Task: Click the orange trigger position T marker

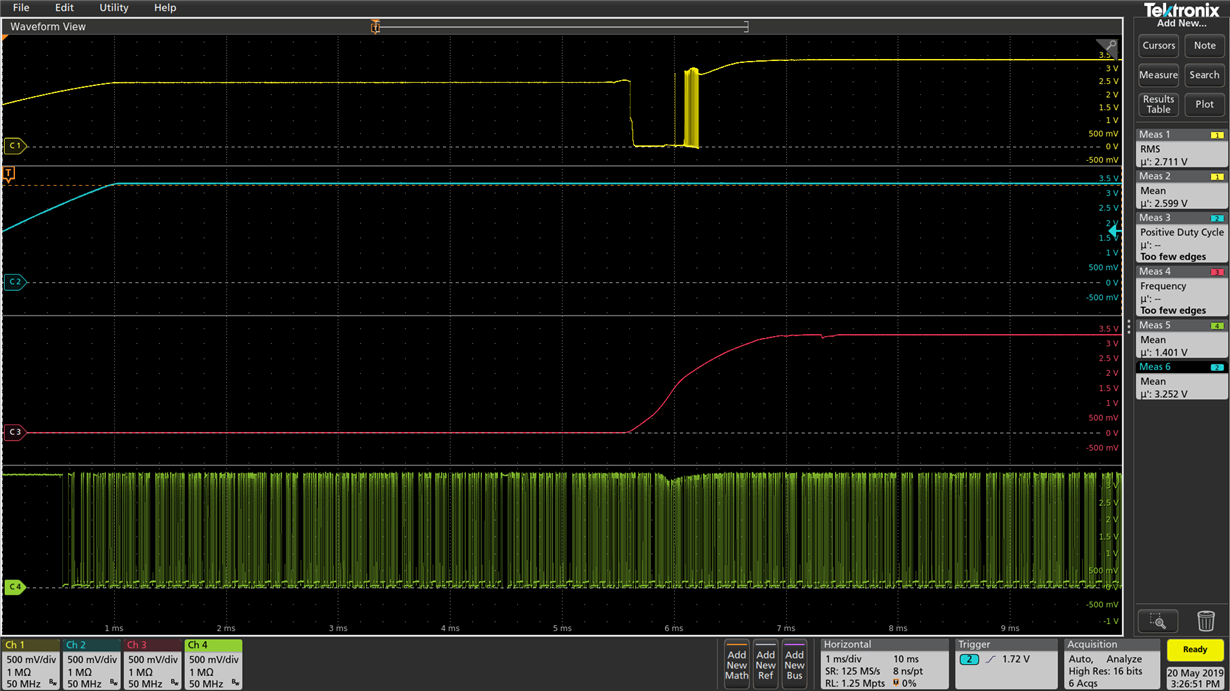Action: tap(9, 174)
